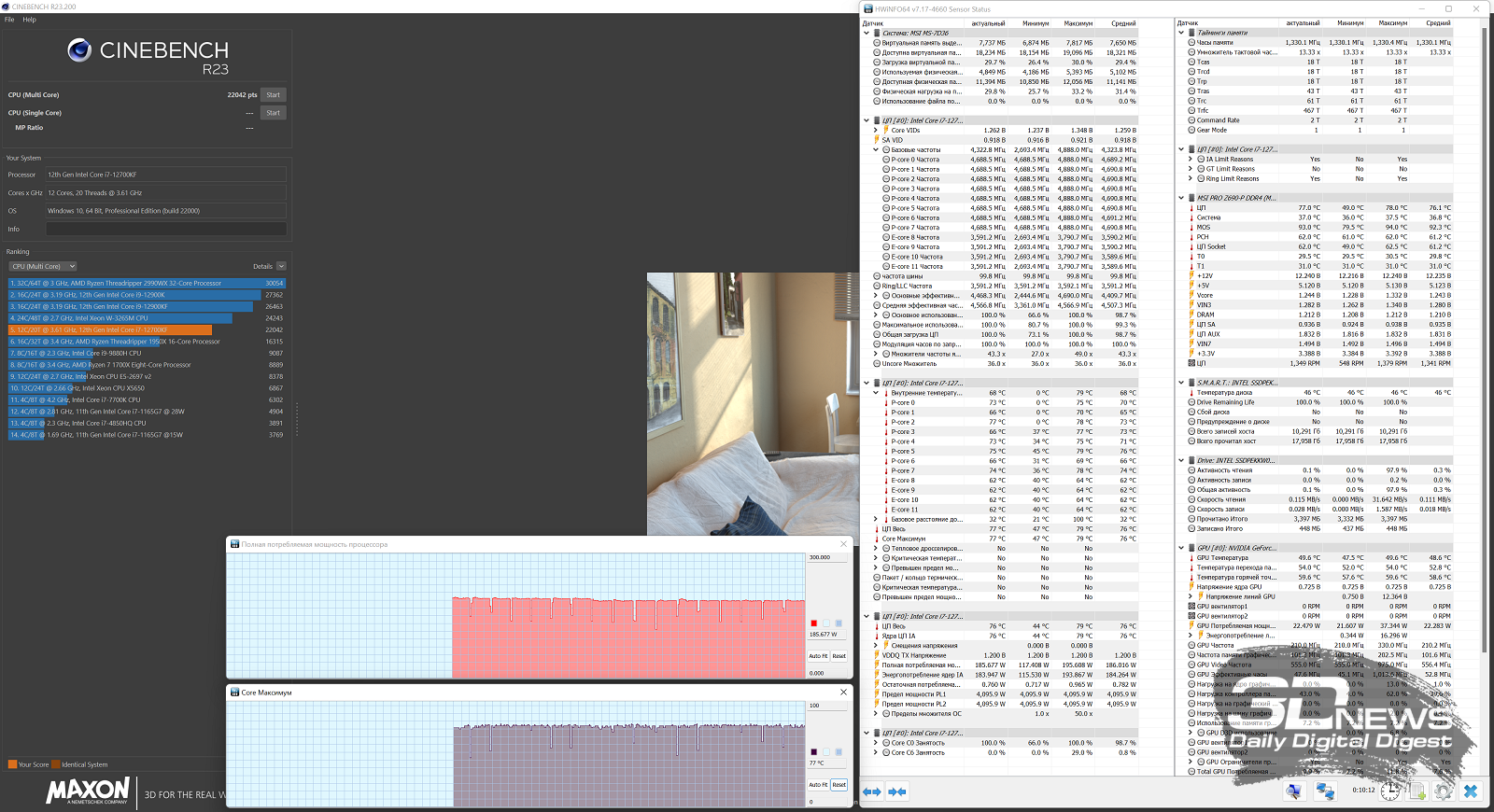Pick the dark purple swatch in the Core Максимум graph

click(813, 752)
